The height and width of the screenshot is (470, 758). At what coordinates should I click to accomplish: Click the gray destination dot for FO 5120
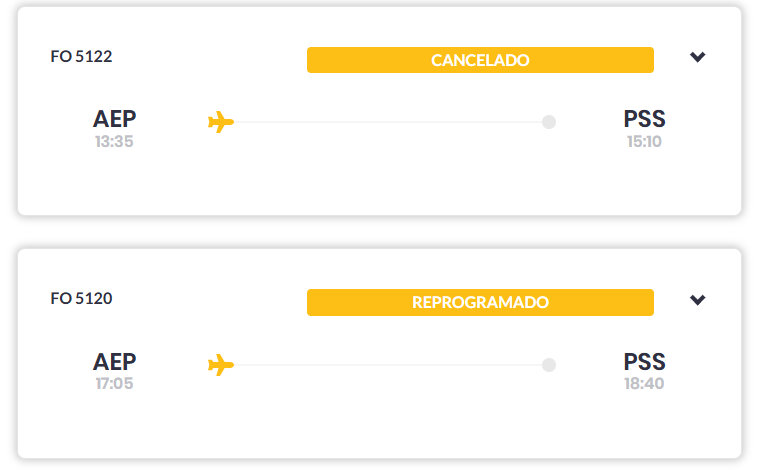548,365
